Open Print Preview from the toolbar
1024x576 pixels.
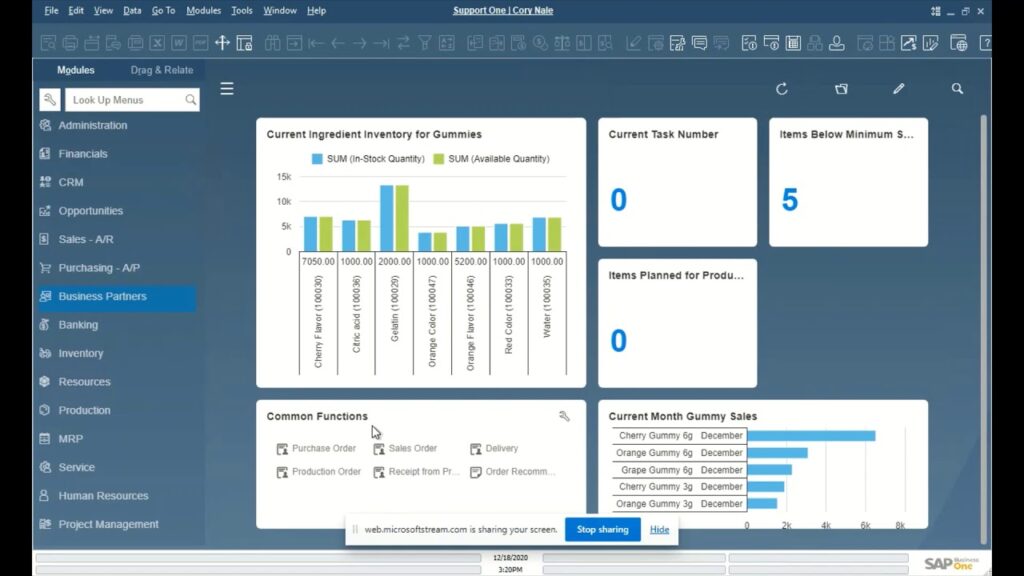click(45, 43)
